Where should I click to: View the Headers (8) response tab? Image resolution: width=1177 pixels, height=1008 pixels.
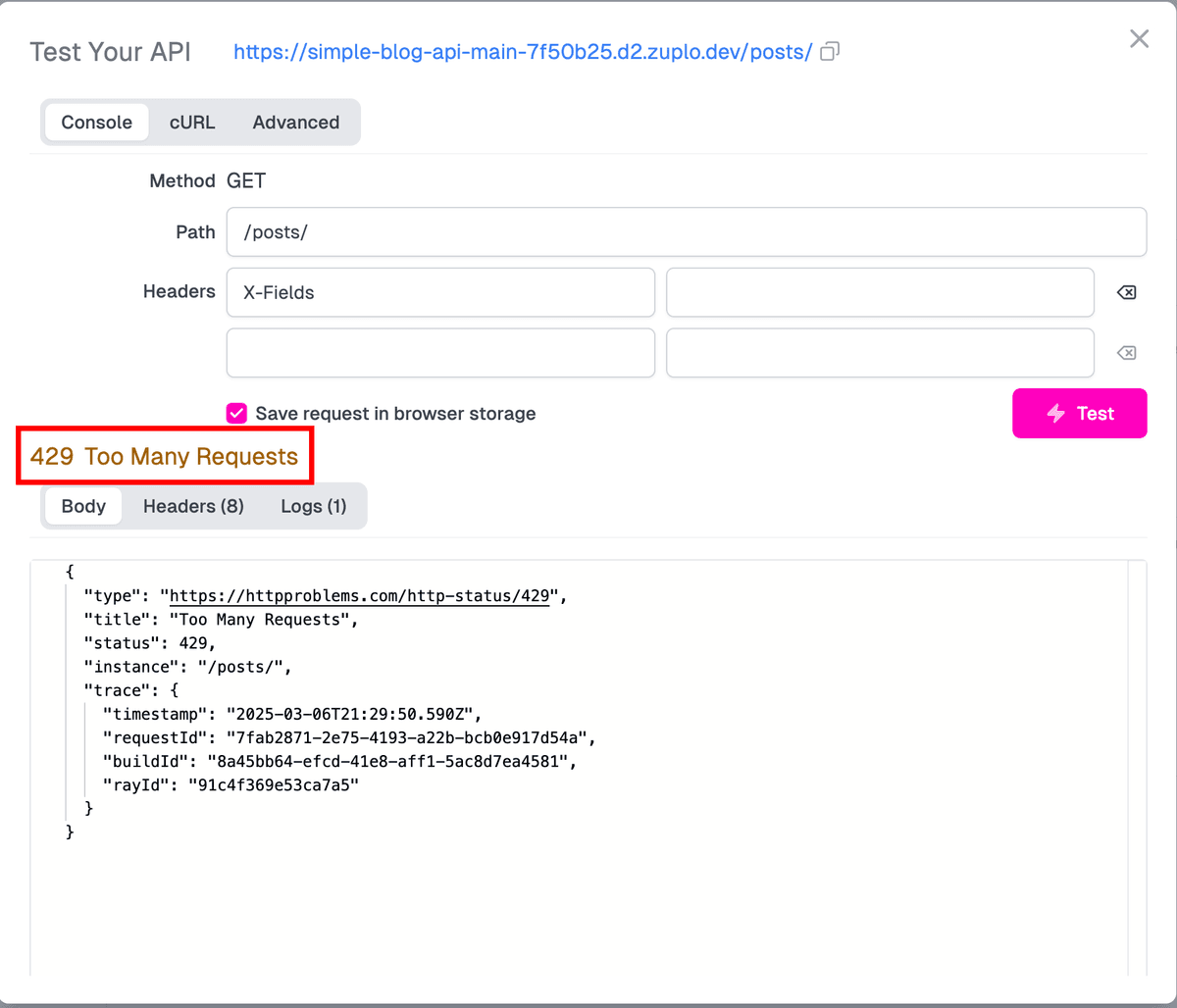193,506
